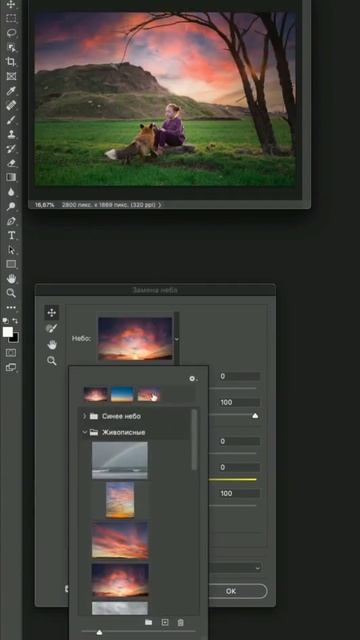Click the yellow-highlighted slider track
This screenshot has width=360, height=640.
[233, 479]
